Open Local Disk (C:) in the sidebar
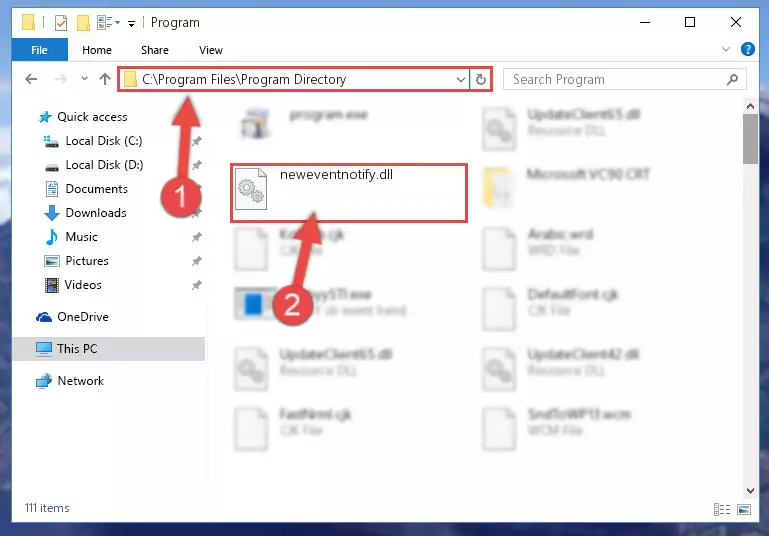 [x=103, y=141]
